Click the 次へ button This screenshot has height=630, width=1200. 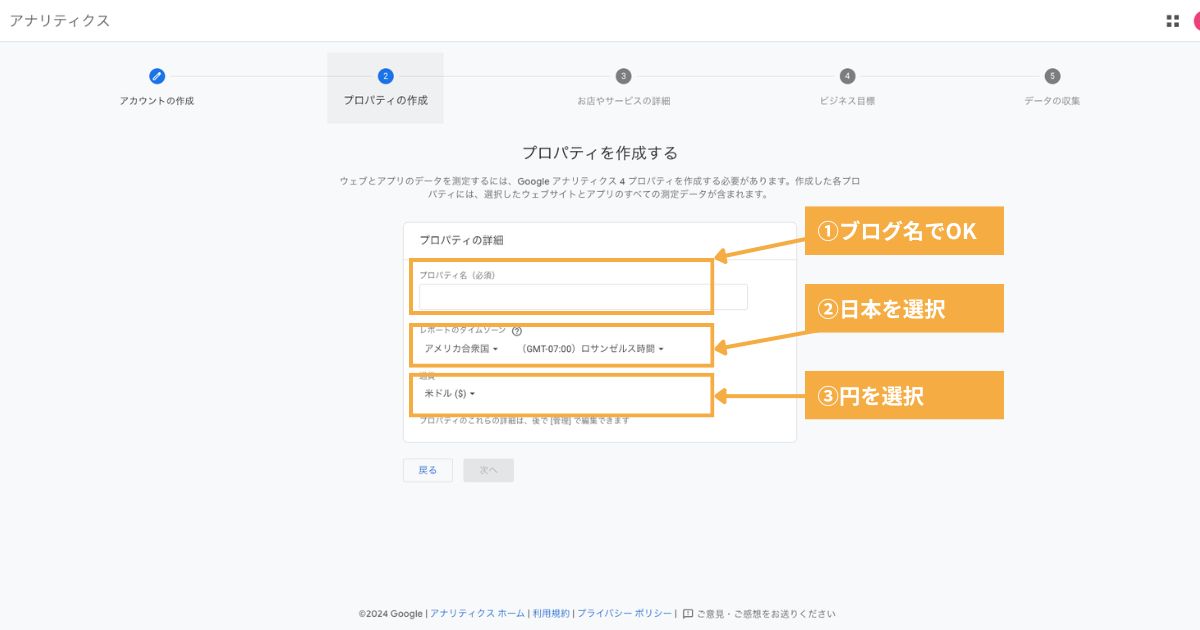point(488,470)
